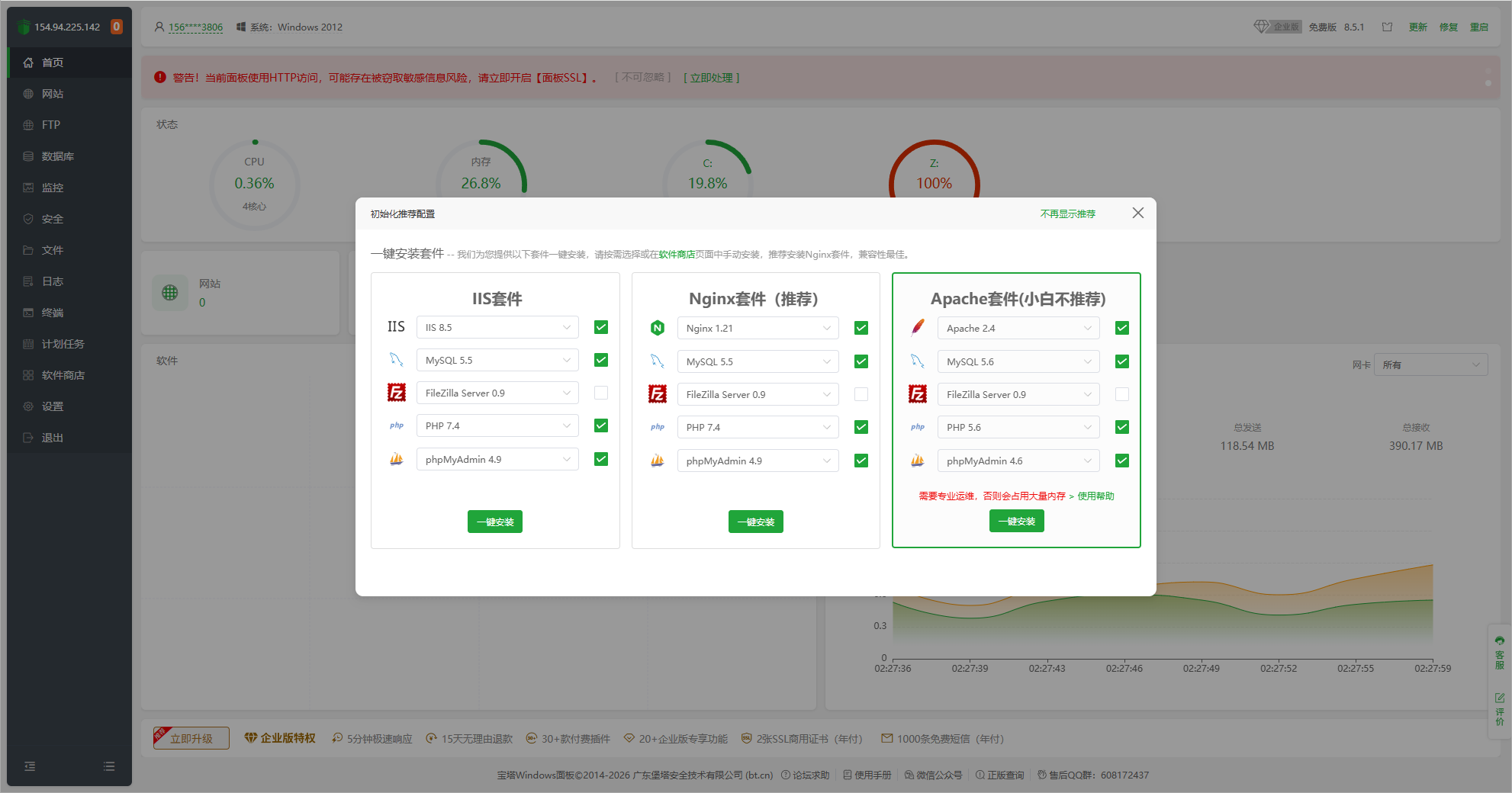Click the phpMyAdmin sailboat icon in Nginx suite
The height and width of the screenshot is (793, 1512).
click(657, 461)
